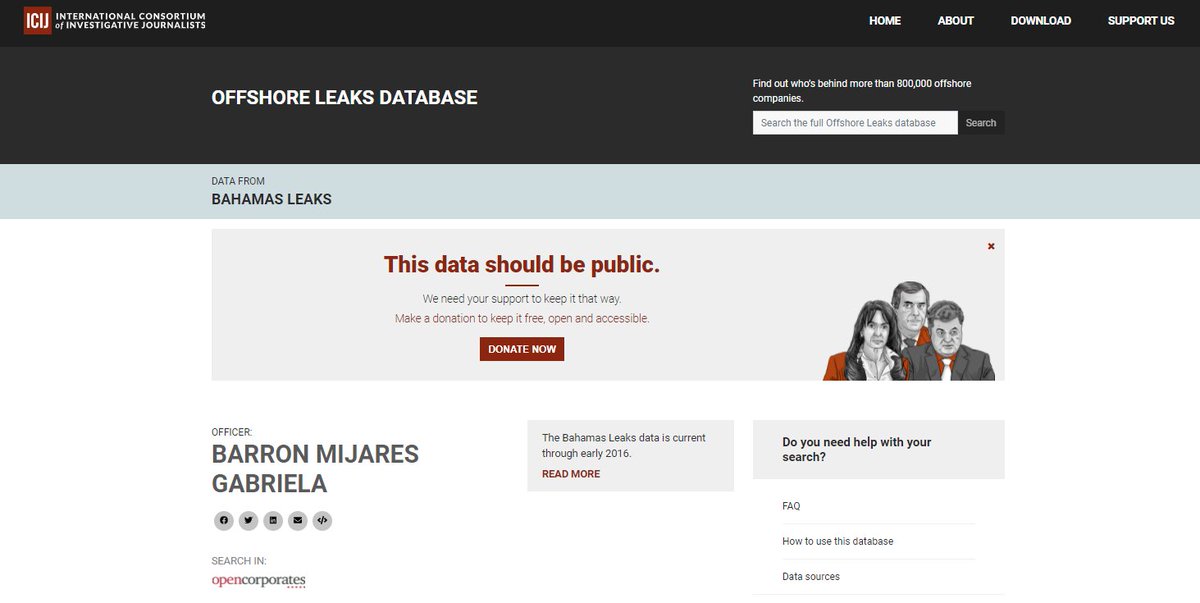Focus the Offshore Leaks search field
1200x603 pixels.
click(x=855, y=123)
